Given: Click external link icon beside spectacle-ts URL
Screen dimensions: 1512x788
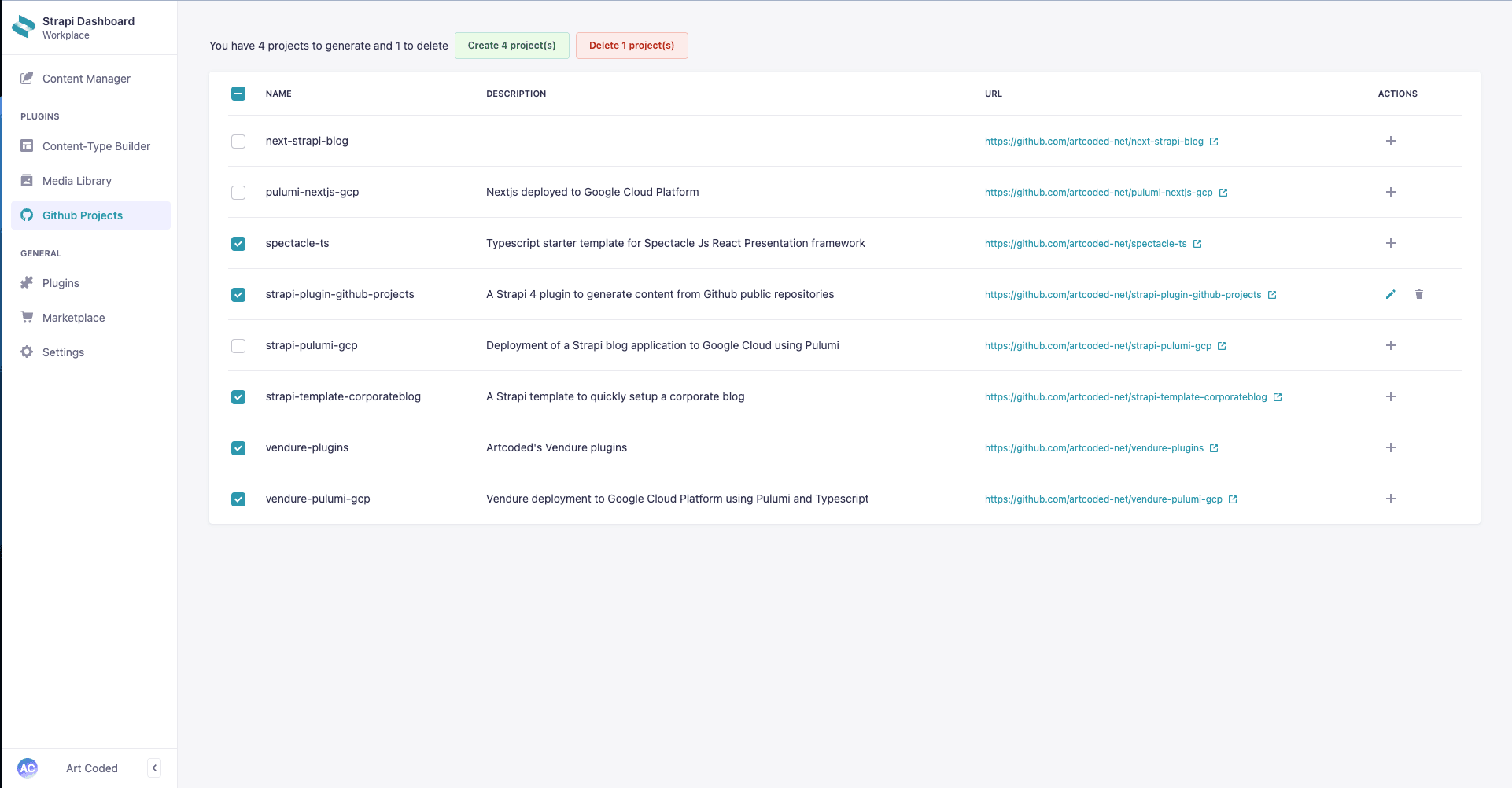Looking at the screenshot, I should coord(1197,244).
